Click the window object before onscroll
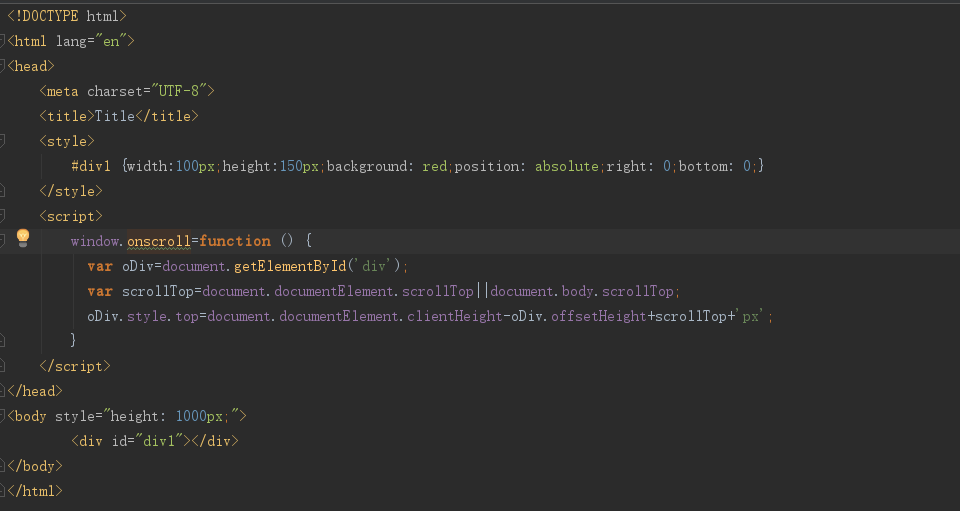This screenshot has width=960, height=511. point(95,241)
